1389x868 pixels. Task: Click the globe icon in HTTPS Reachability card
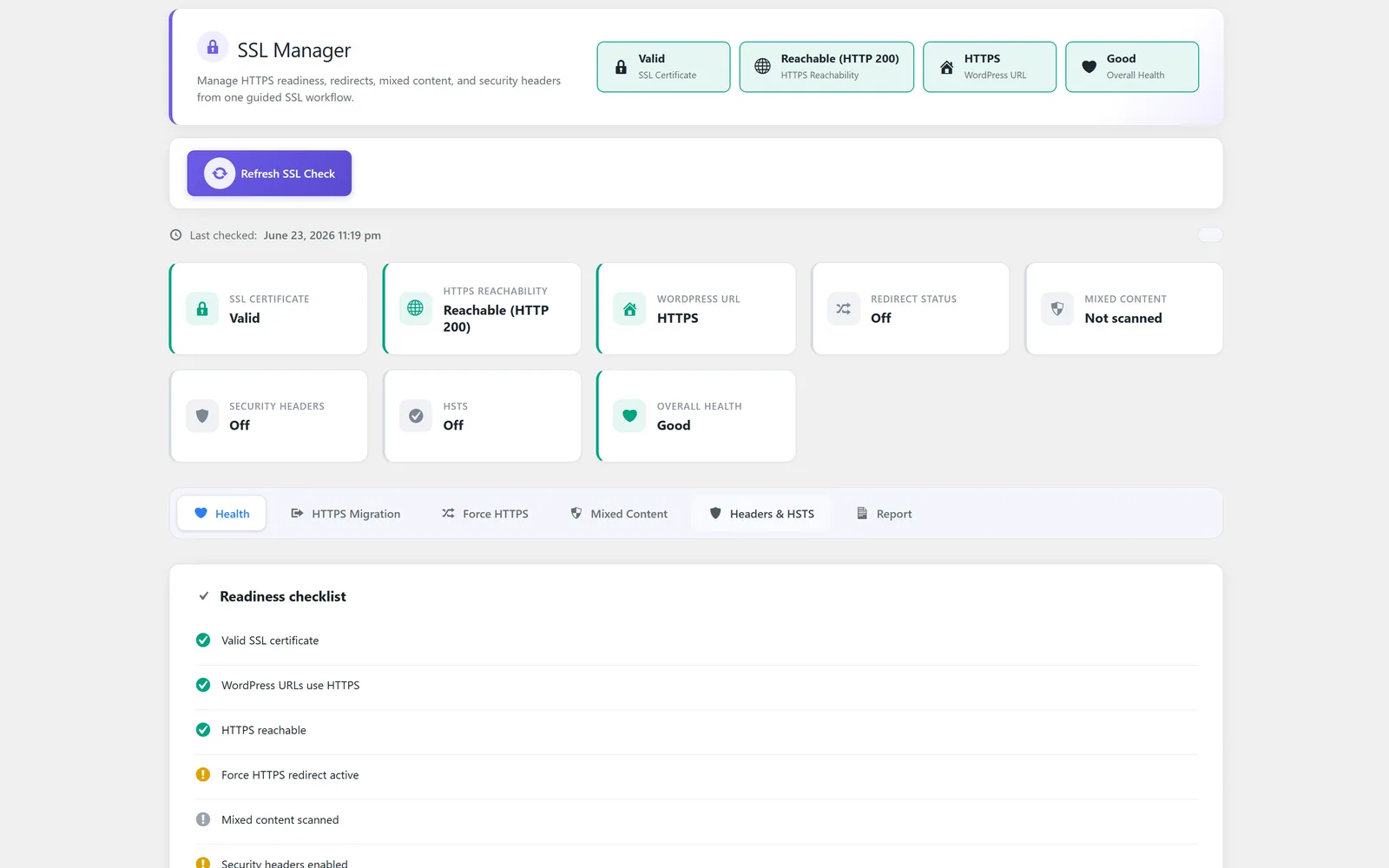pyautogui.click(x=416, y=308)
